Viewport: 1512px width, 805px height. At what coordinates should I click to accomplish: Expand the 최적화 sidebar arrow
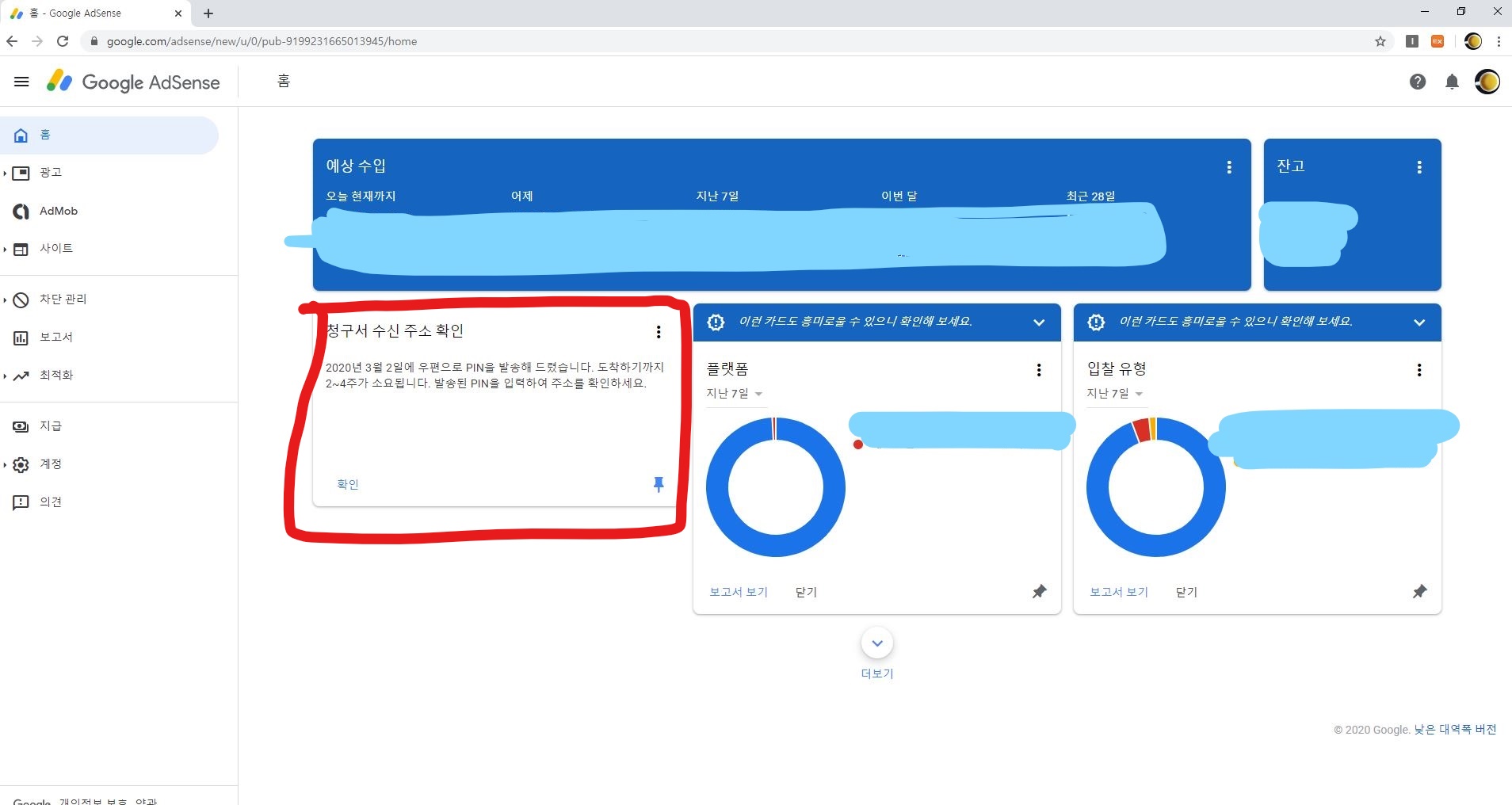point(5,376)
